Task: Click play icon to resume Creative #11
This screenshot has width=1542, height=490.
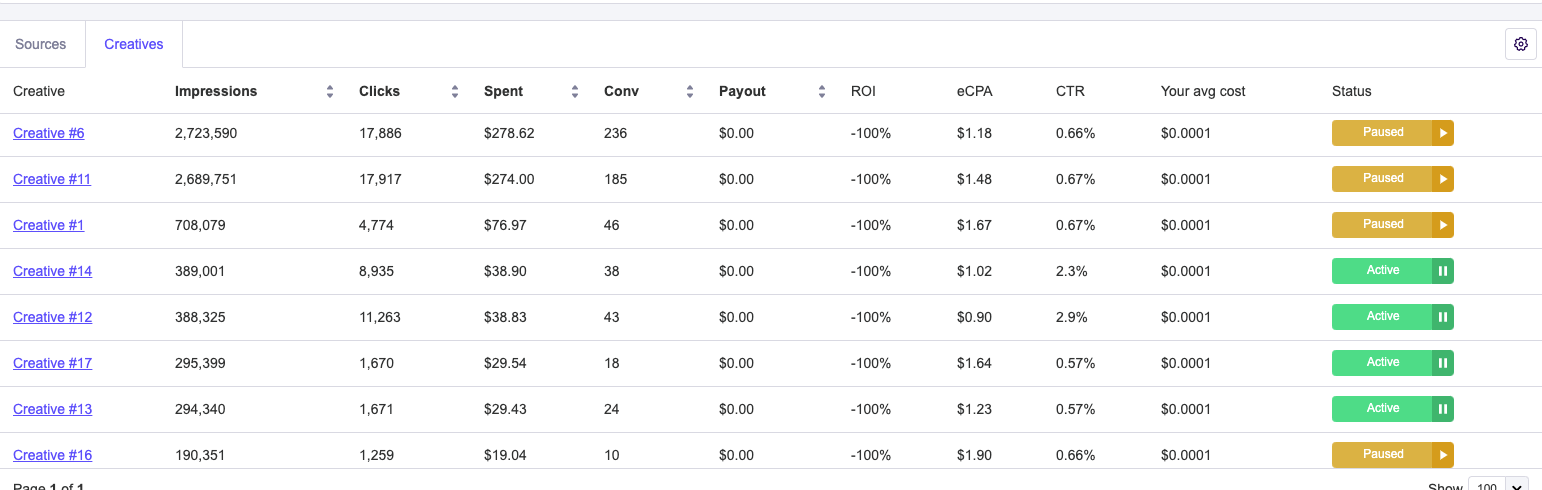Action: tap(1442, 179)
